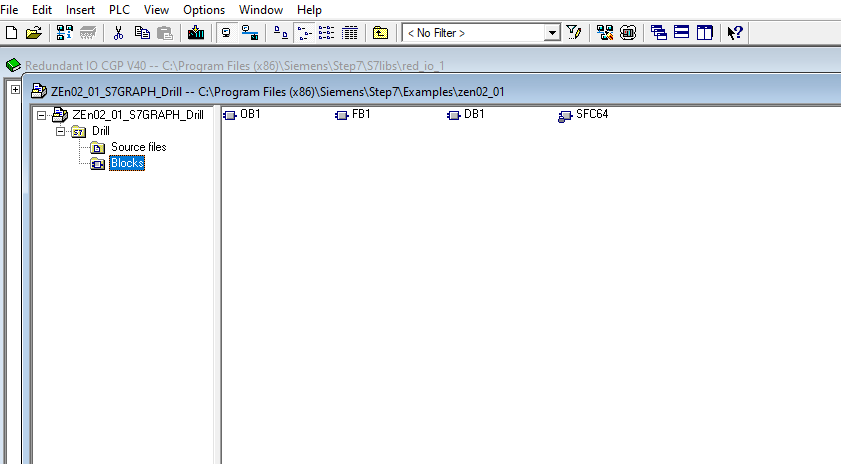This screenshot has width=841, height=464.
Task: Select Drill S7 program in tree
Action: click(x=101, y=131)
